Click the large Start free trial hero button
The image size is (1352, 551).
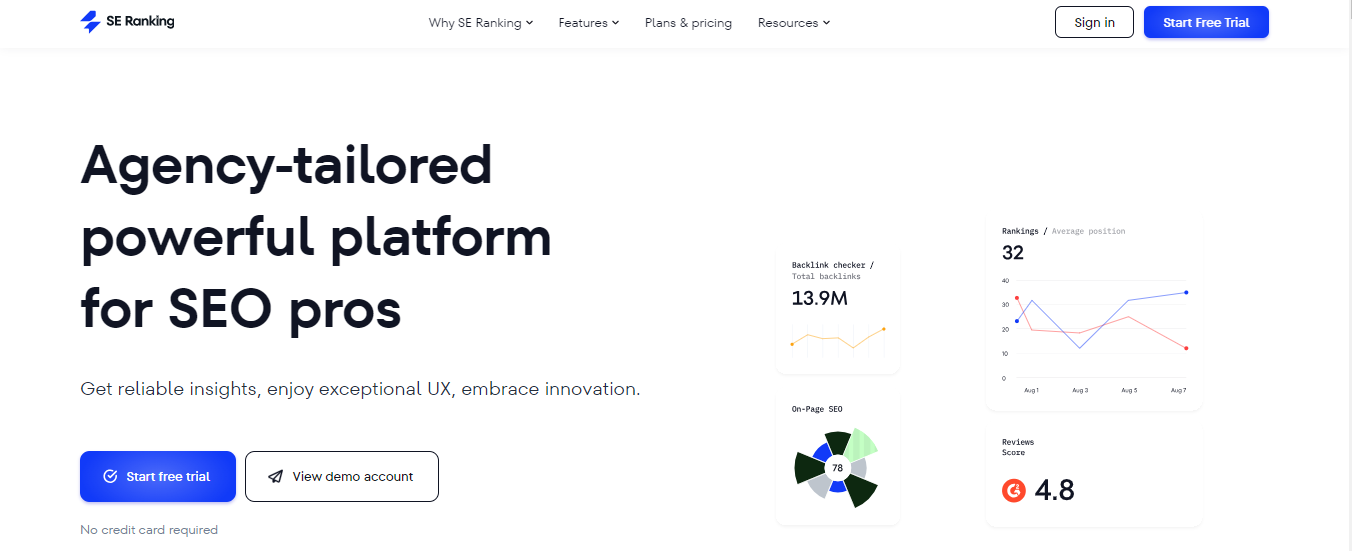click(x=158, y=477)
